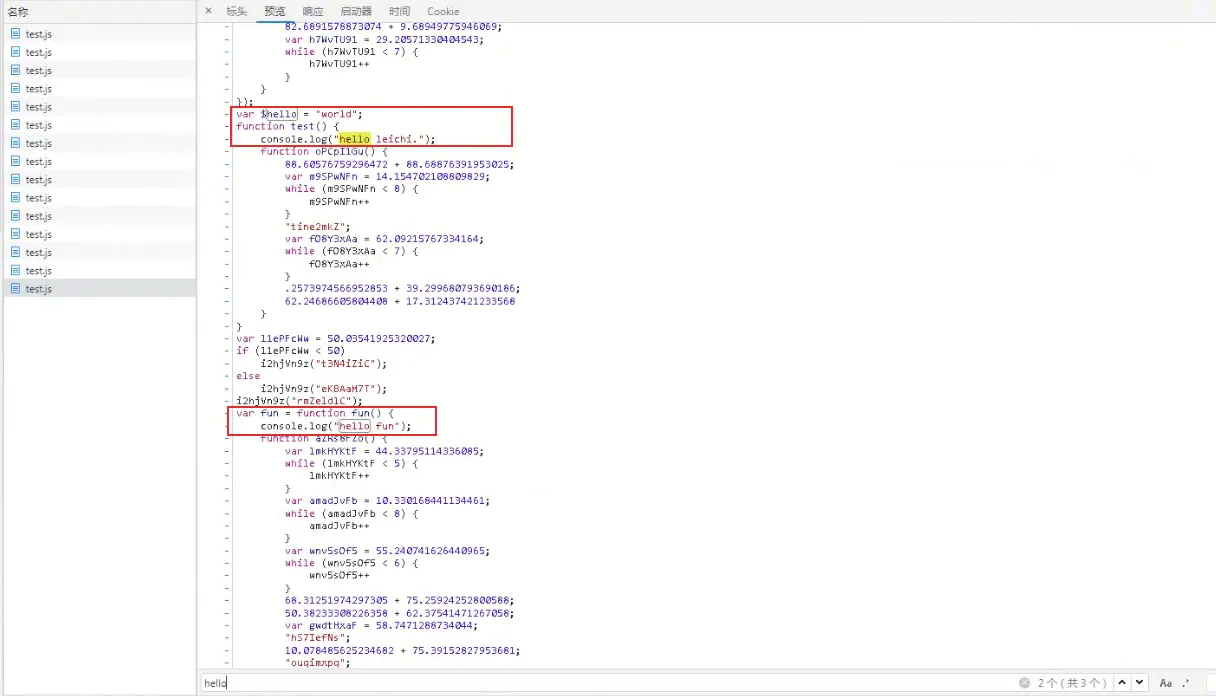1216x696 pixels.
Task: Jump to the previous search match arrow
Action: [x=1122, y=683]
